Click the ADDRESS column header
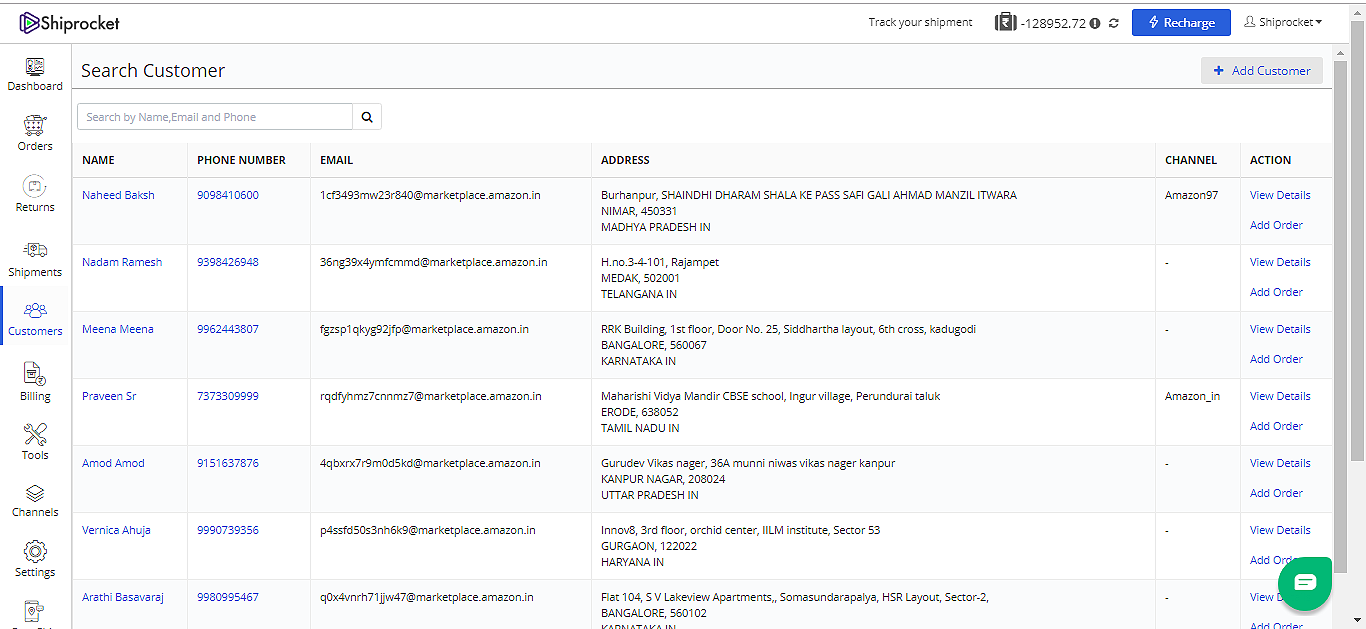This screenshot has width=1366, height=629. [625, 160]
